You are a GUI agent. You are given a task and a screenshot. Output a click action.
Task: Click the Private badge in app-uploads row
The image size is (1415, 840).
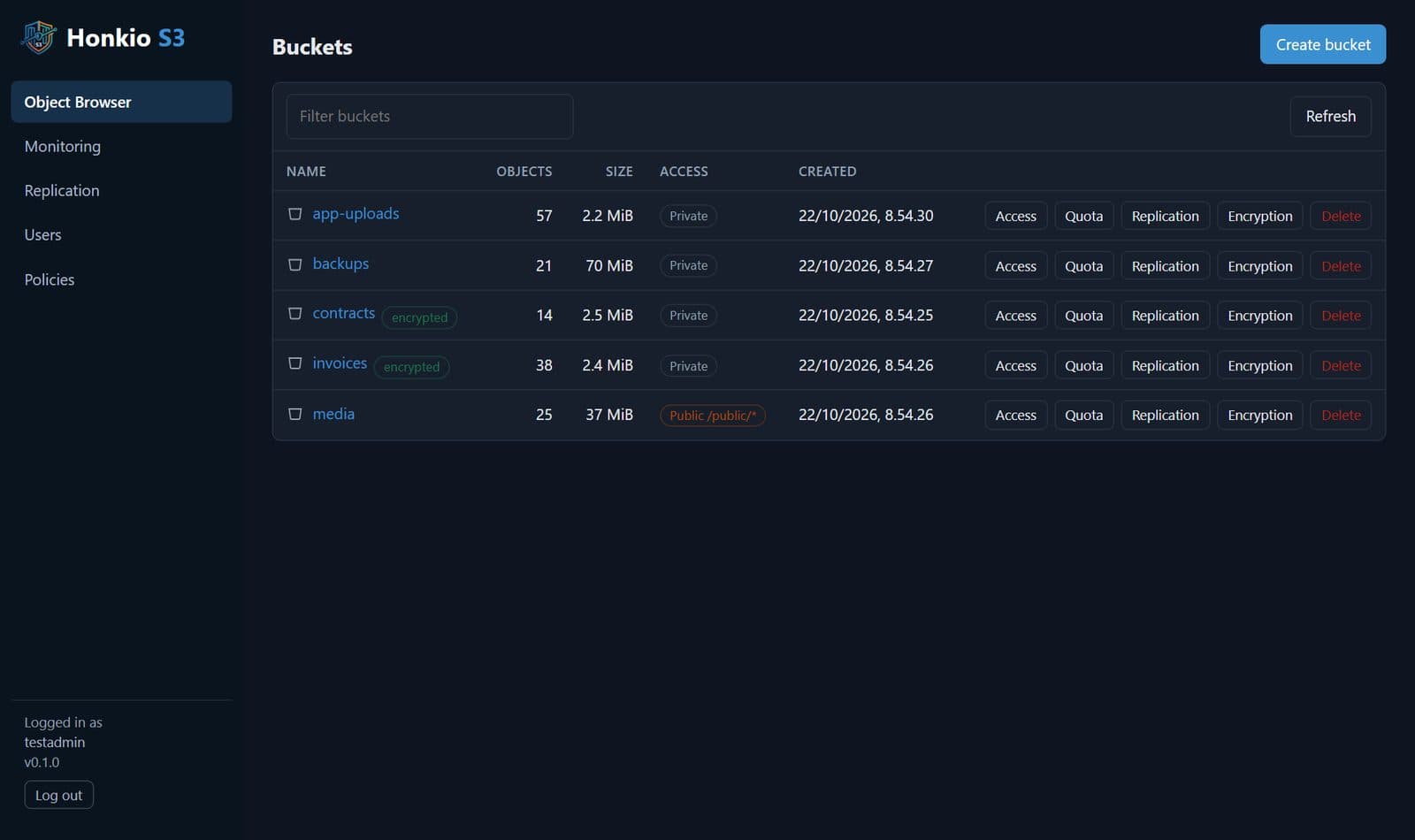[x=688, y=216]
